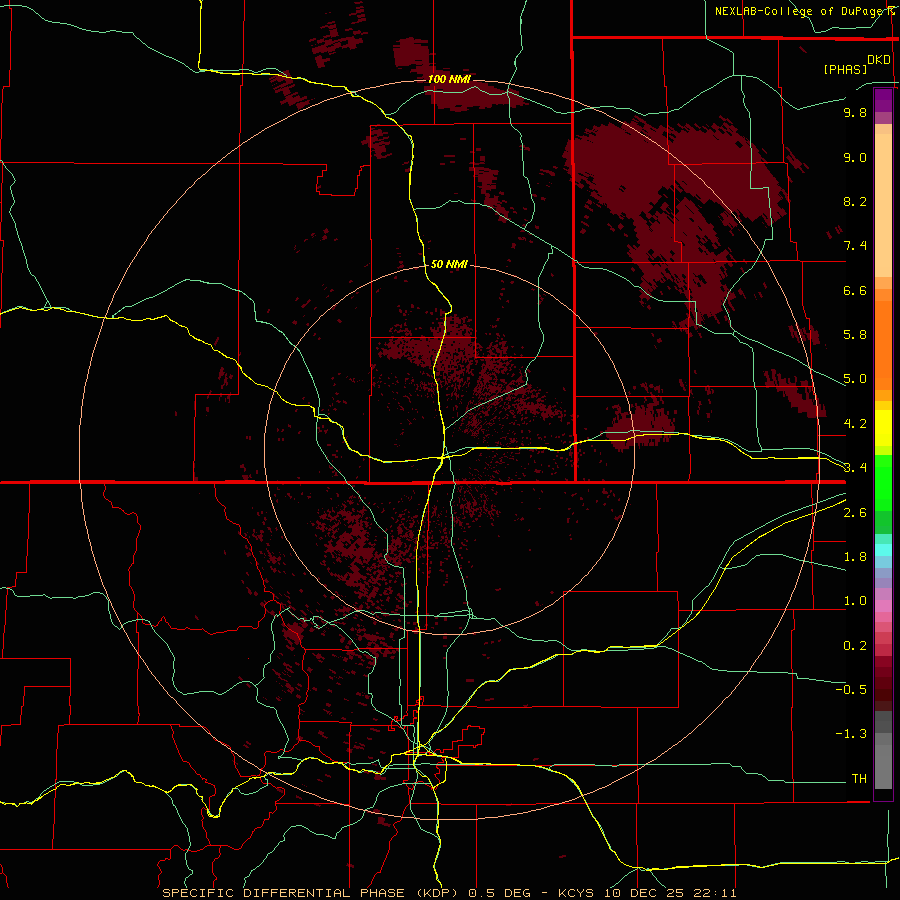
Task: Pick the dark orange band on the color scale
Action: (x=883, y=345)
